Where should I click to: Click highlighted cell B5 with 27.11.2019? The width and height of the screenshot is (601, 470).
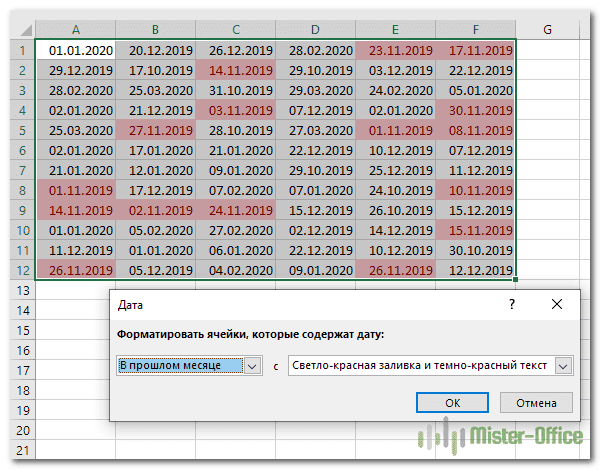coord(155,130)
